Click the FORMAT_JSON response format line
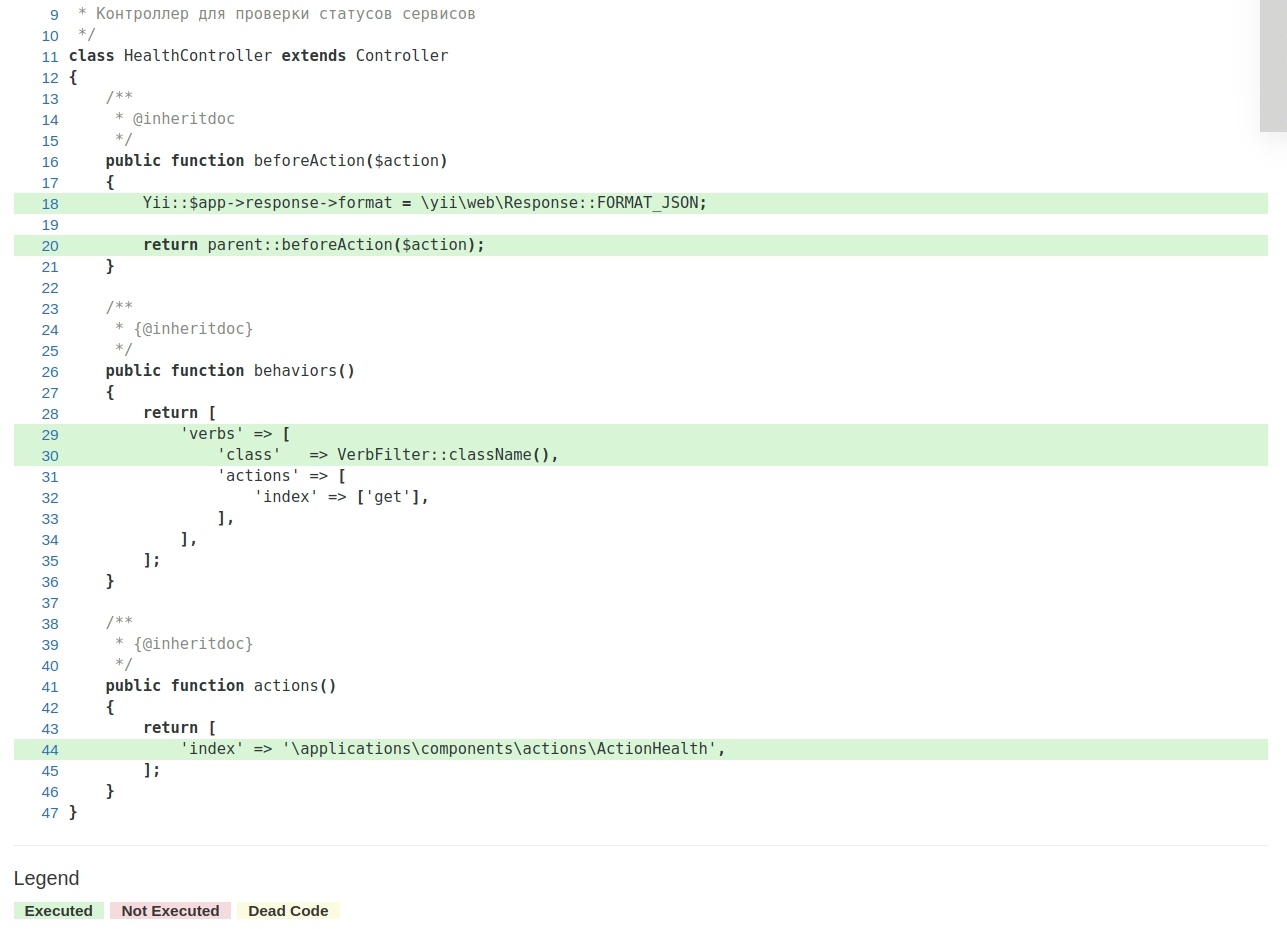Image resolution: width=1287 pixels, height=929 pixels. [640, 204]
